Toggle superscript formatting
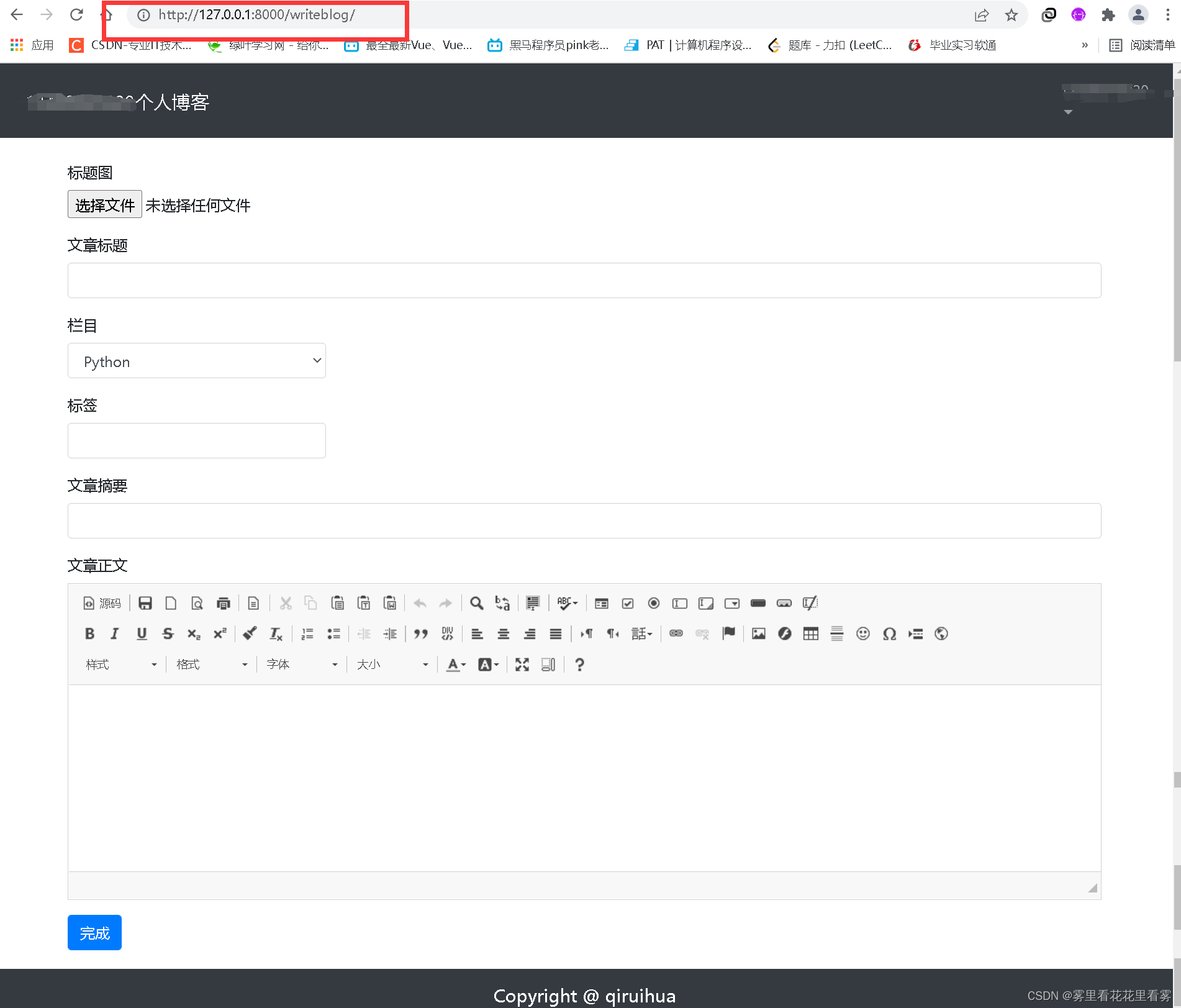The image size is (1181, 1008). coord(220,633)
